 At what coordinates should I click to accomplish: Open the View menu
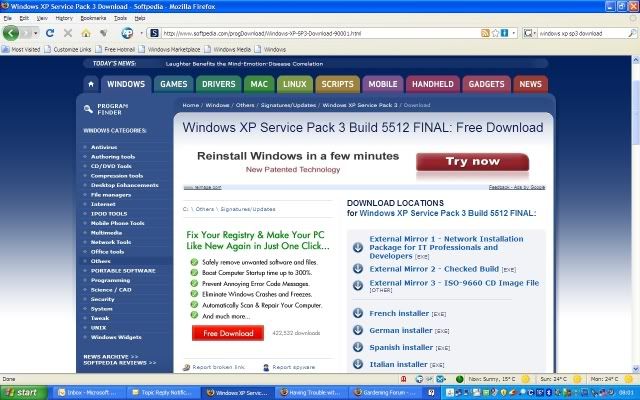[42, 18]
